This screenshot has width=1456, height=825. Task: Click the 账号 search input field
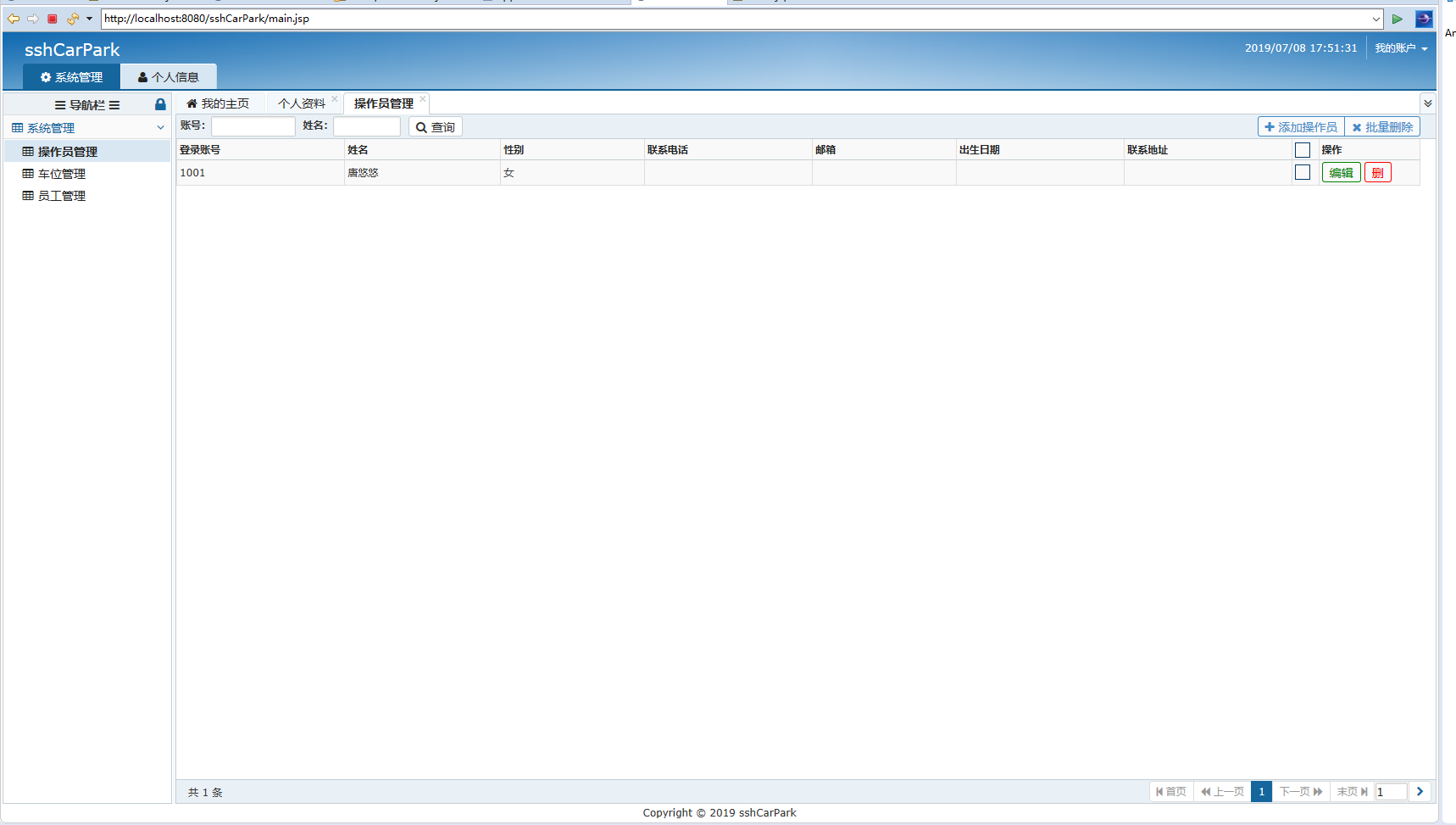click(x=253, y=126)
